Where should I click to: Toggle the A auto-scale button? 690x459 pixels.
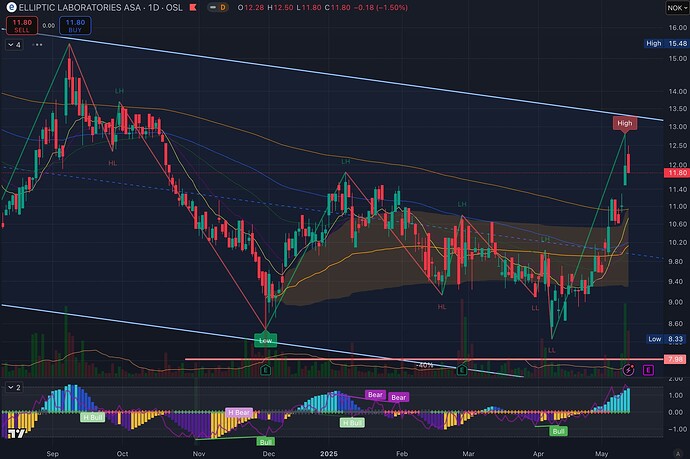coord(678,454)
